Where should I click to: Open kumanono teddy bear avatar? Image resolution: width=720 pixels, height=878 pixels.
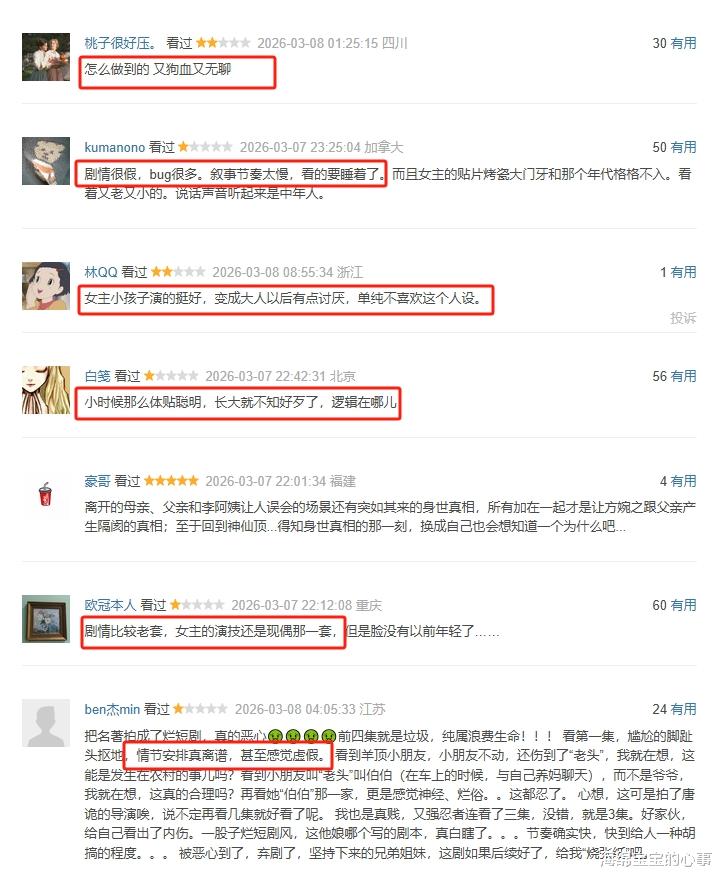[x=46, y=161]
